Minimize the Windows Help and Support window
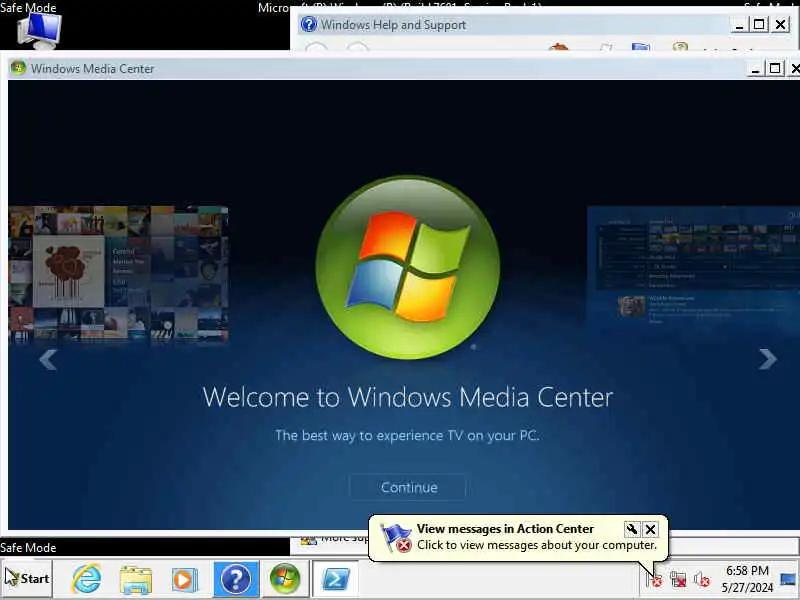This screenshot has width=800, height=600. tap(739, 24)
